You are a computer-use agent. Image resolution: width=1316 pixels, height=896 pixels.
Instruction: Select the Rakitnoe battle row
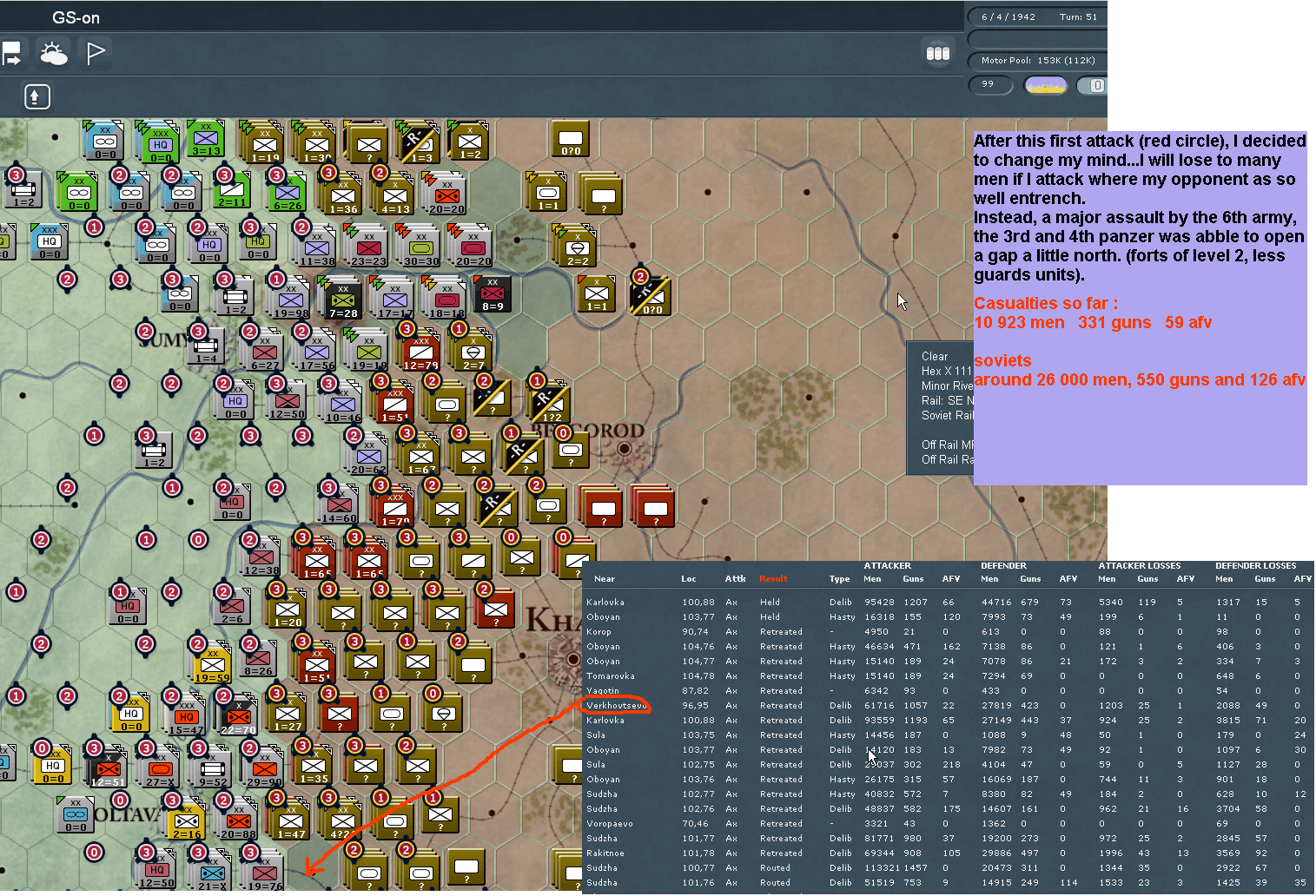click(x=947, y=853)
